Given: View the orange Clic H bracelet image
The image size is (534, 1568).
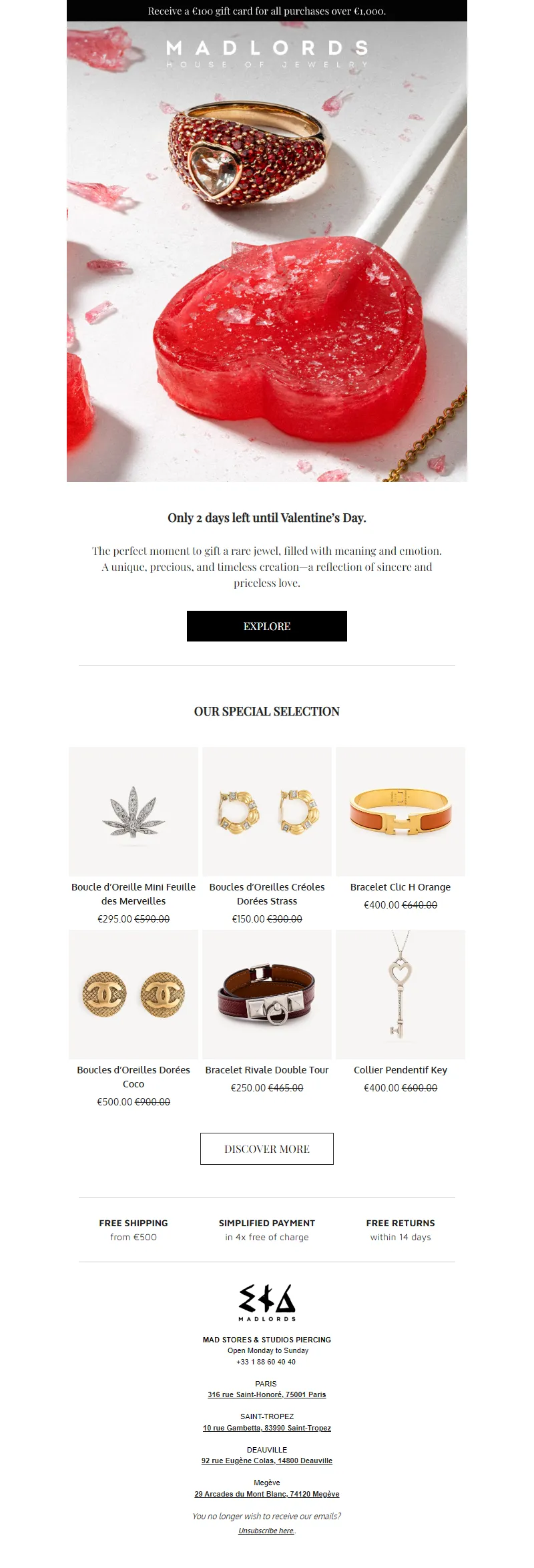Looking at the screenshot, I should click(x=400, y=811).
